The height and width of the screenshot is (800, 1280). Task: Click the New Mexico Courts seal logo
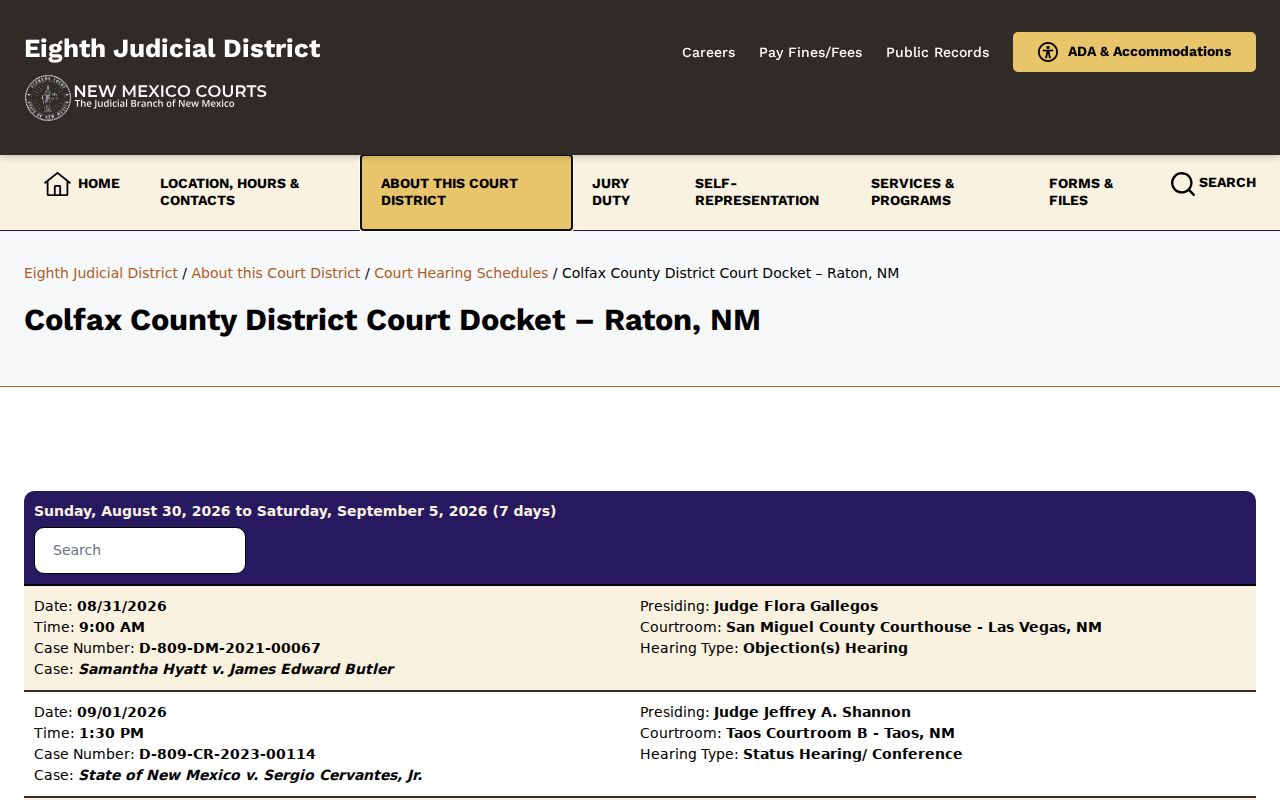(x=48, y=98)
